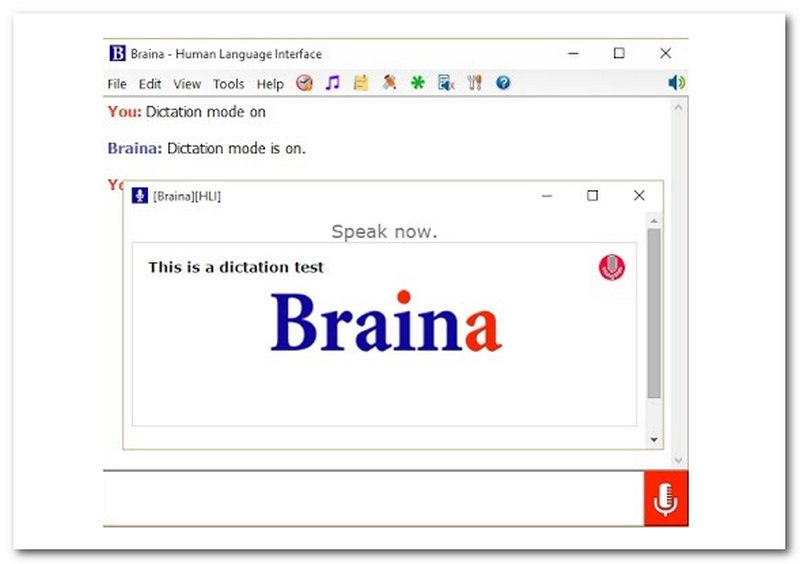Click the main chat scroll down arrow

click(x=678, y=460)
